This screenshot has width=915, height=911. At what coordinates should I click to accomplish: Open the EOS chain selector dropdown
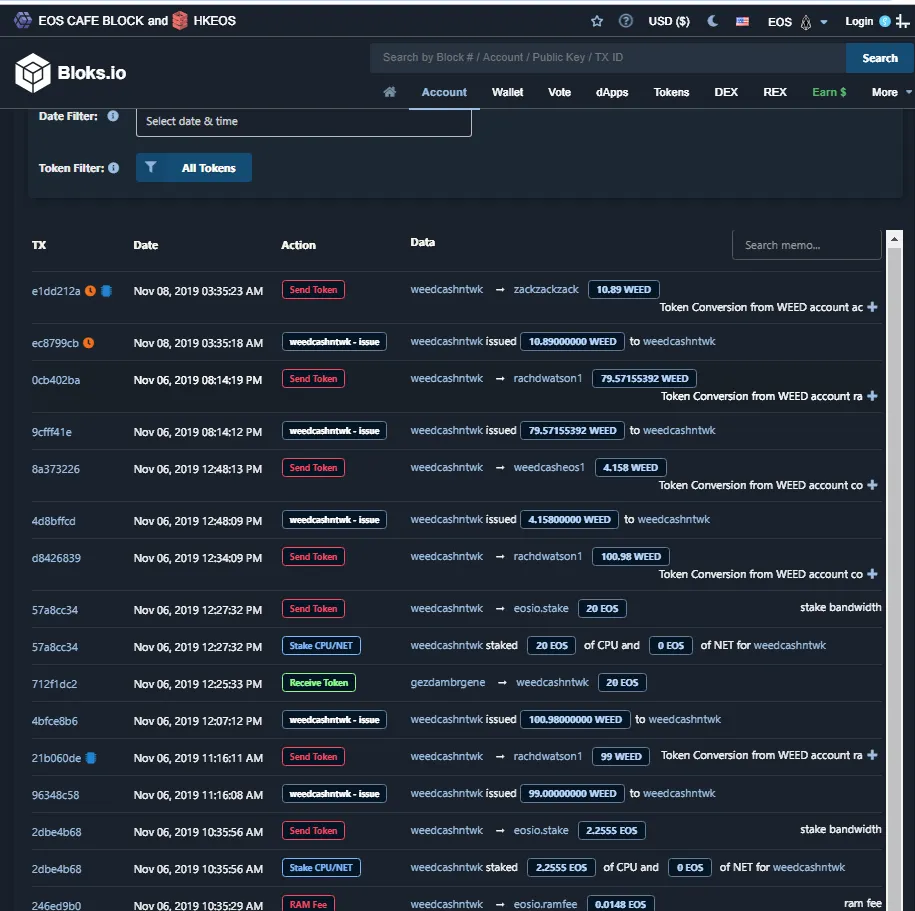pos(797,22)
